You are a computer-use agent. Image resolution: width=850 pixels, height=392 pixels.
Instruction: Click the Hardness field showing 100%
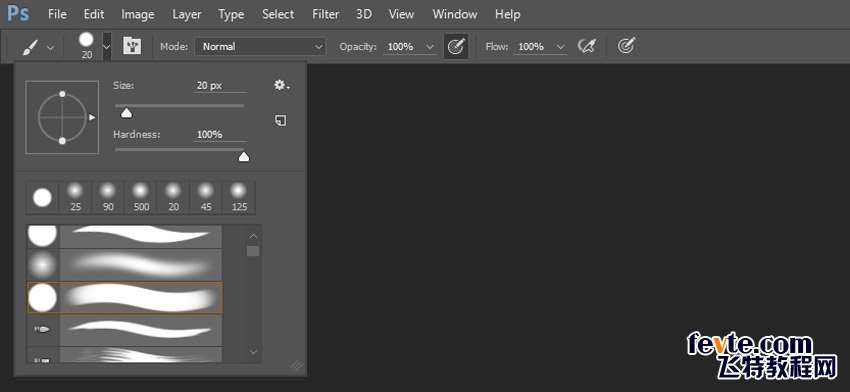[220, 134]
